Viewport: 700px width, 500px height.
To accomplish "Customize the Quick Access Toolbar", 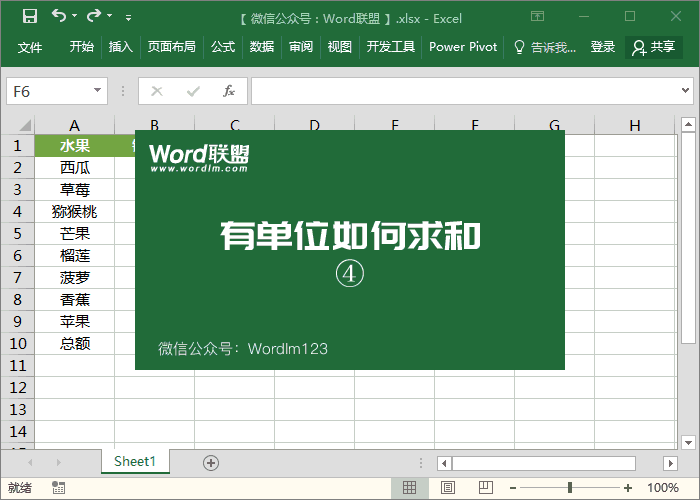I will click(x=129, y=18).
